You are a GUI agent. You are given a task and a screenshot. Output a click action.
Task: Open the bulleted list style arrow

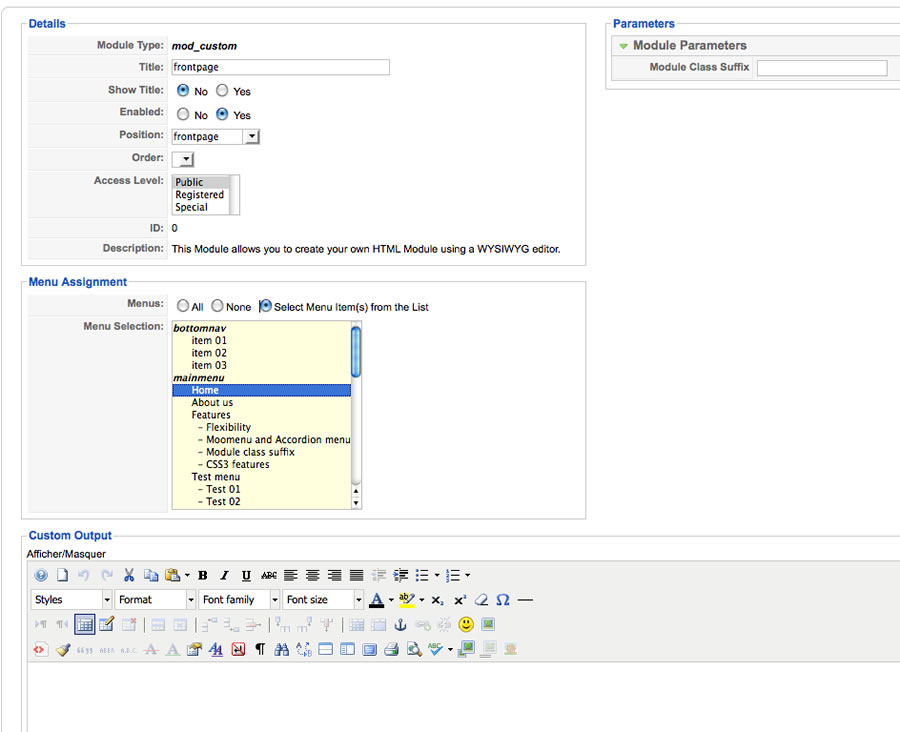(x=437, y=575)
